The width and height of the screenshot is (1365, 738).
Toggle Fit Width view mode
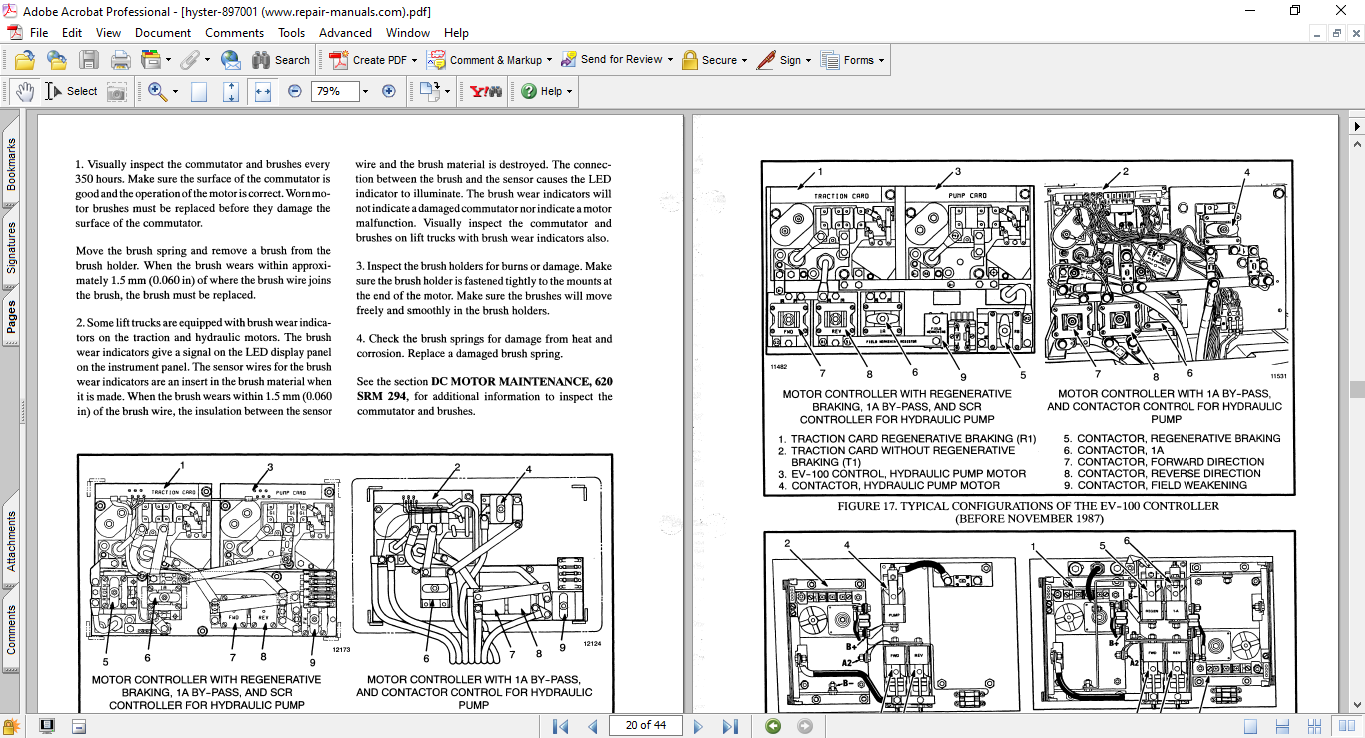[263, 91]
